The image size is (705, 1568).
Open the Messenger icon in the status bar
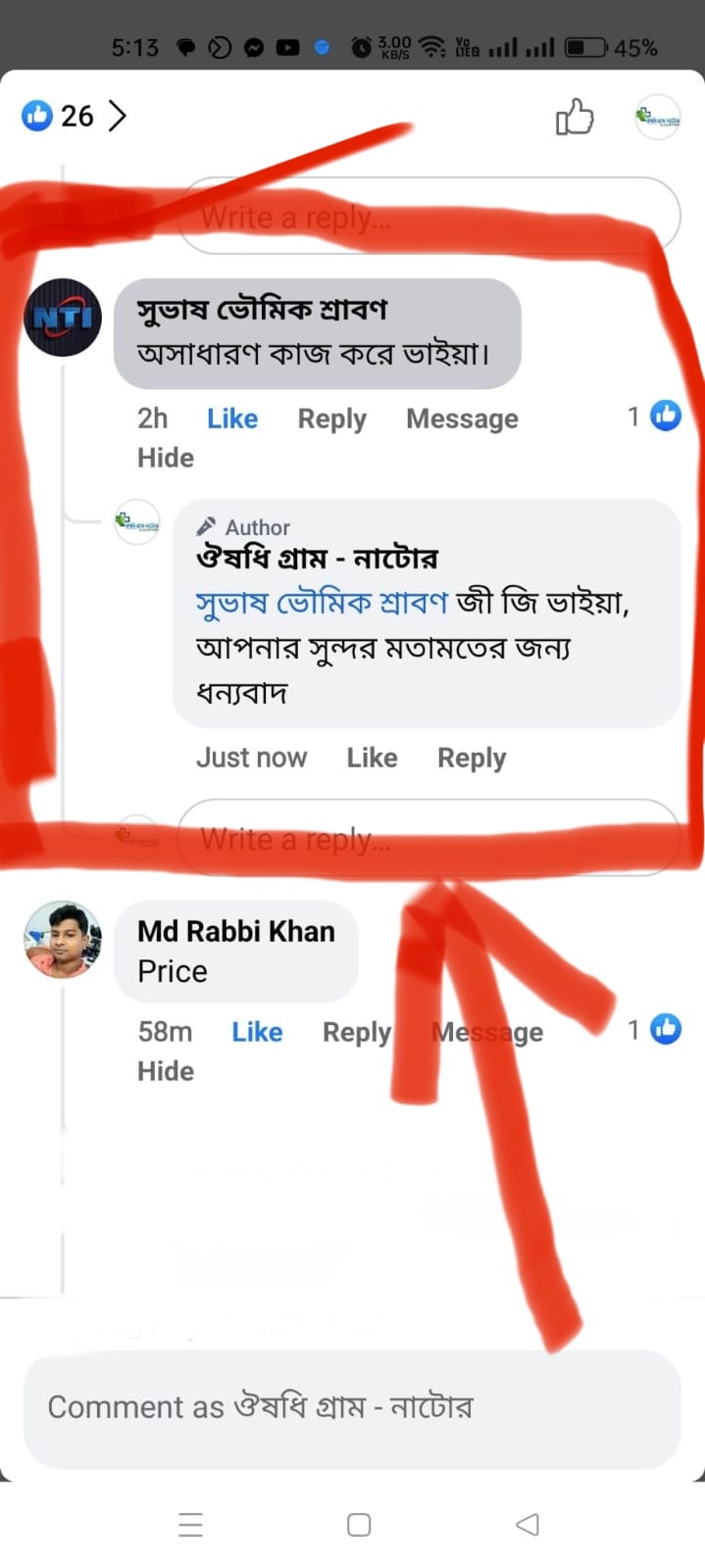coord(255,45)
